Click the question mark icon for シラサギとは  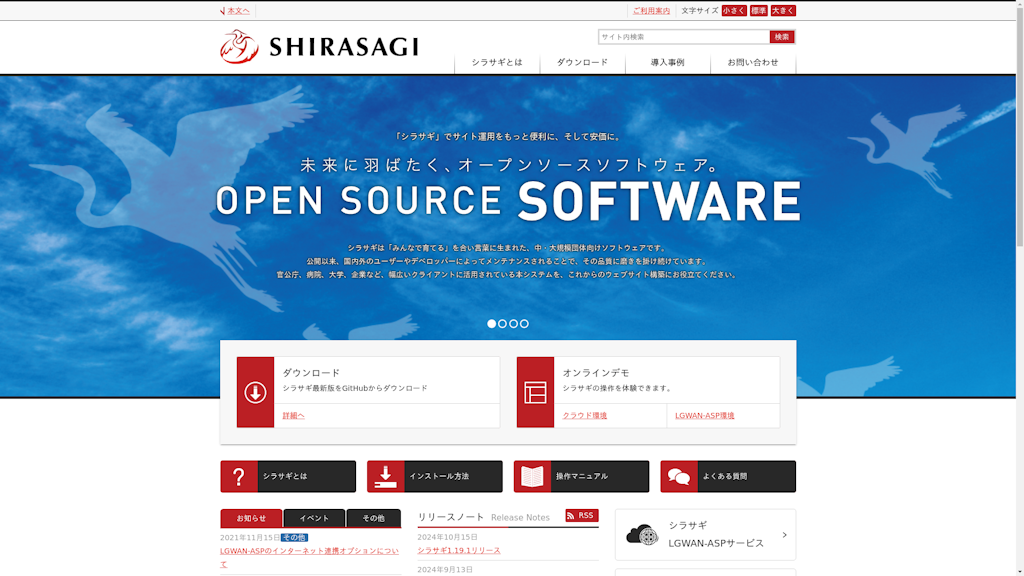(x=238, y=477)
